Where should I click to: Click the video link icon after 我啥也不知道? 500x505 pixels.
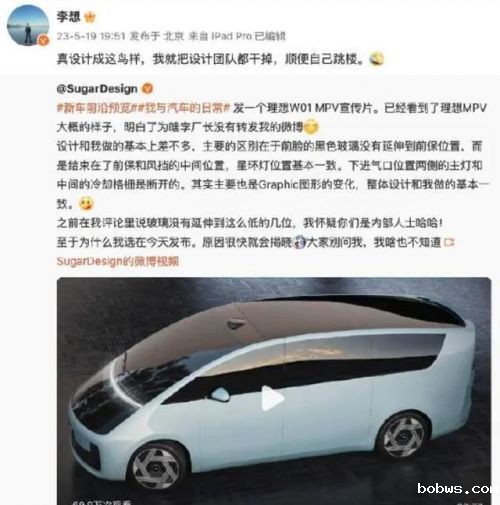tap(449, 242)
